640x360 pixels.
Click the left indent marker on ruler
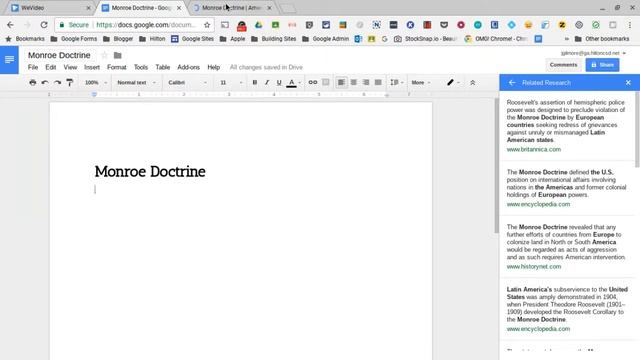click(94, 95)
